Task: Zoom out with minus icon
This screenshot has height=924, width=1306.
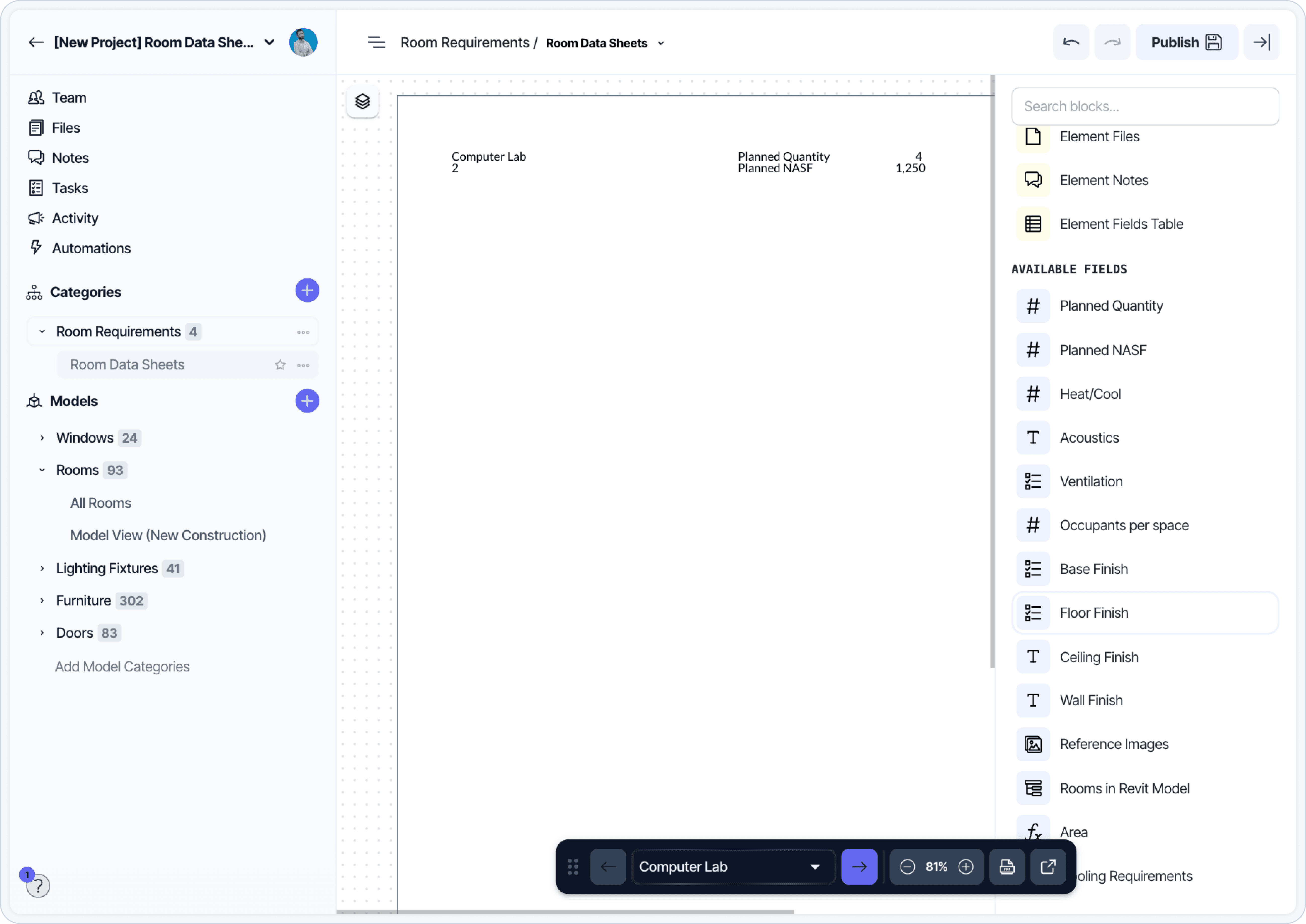Action: click(907, 867)
